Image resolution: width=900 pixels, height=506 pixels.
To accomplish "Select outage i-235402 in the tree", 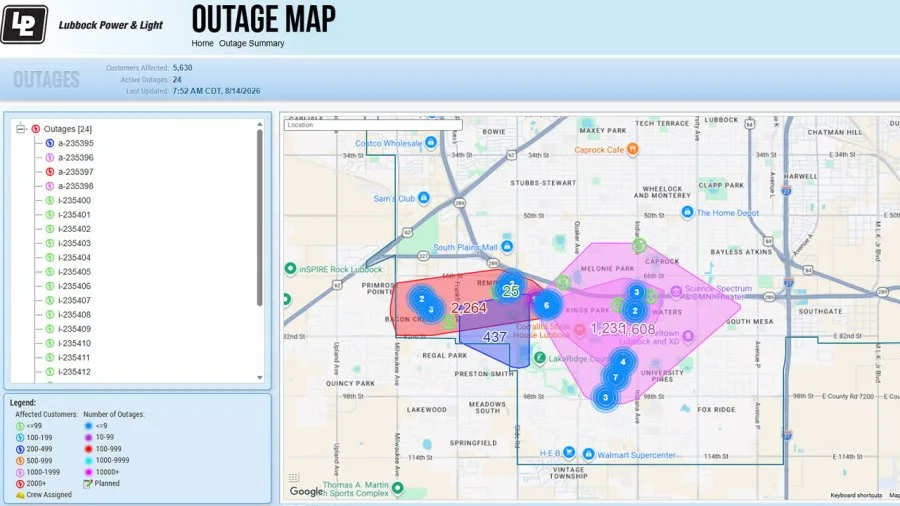I will 74,229.
